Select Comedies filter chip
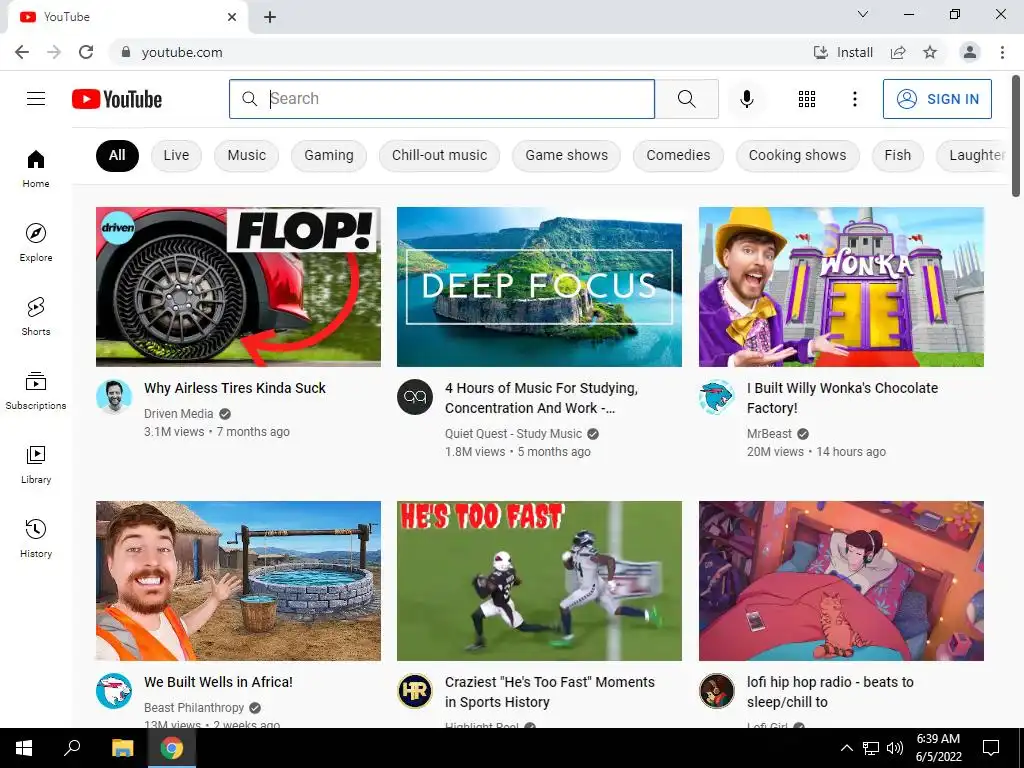1024x768 pixels. (x=678, y=155)
